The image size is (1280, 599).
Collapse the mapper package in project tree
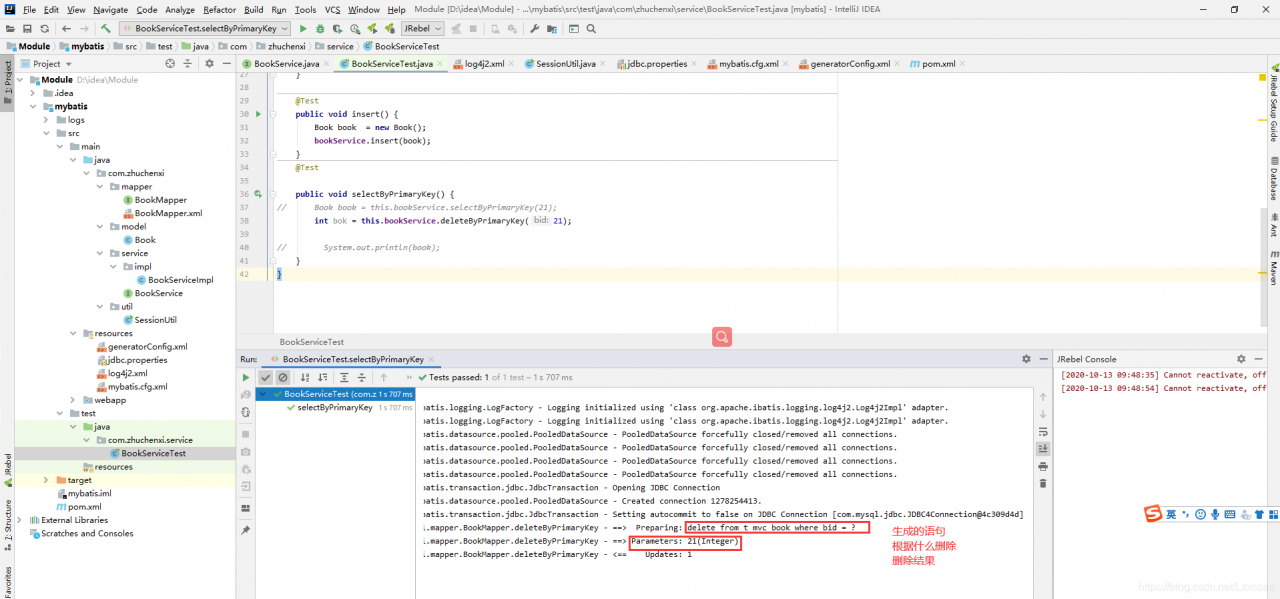pos(100,187)
